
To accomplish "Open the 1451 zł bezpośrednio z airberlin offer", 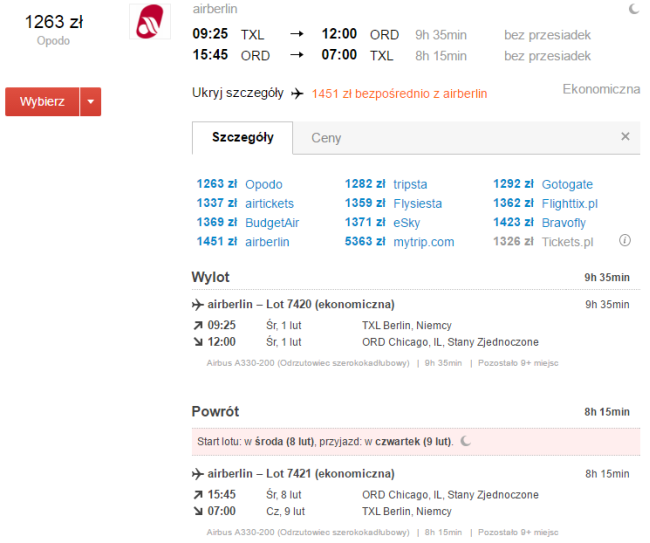I will 399,94.
